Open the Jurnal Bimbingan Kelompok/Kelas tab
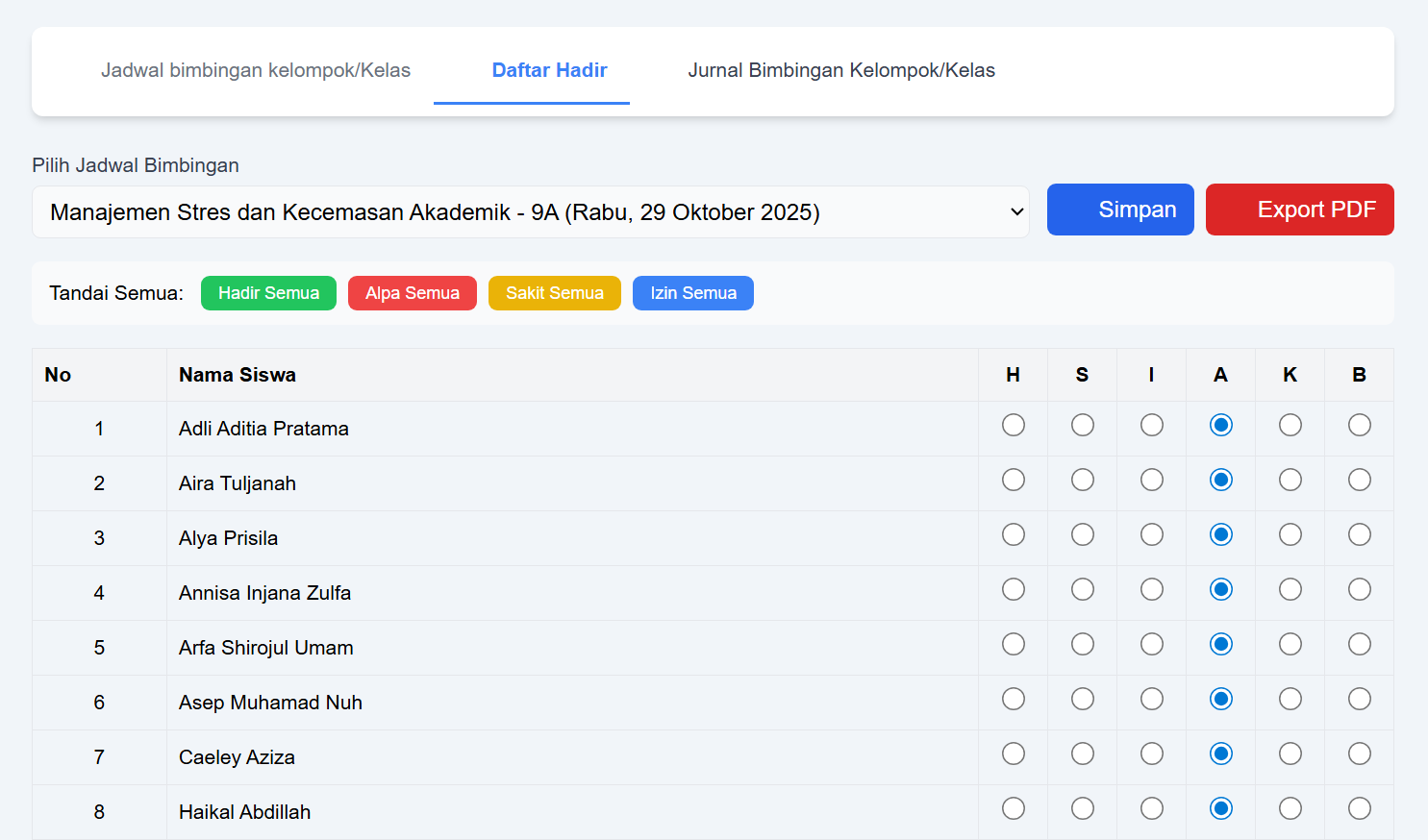Image resolution: width=1428 pixels, height=840 pixels. (840, 70)
